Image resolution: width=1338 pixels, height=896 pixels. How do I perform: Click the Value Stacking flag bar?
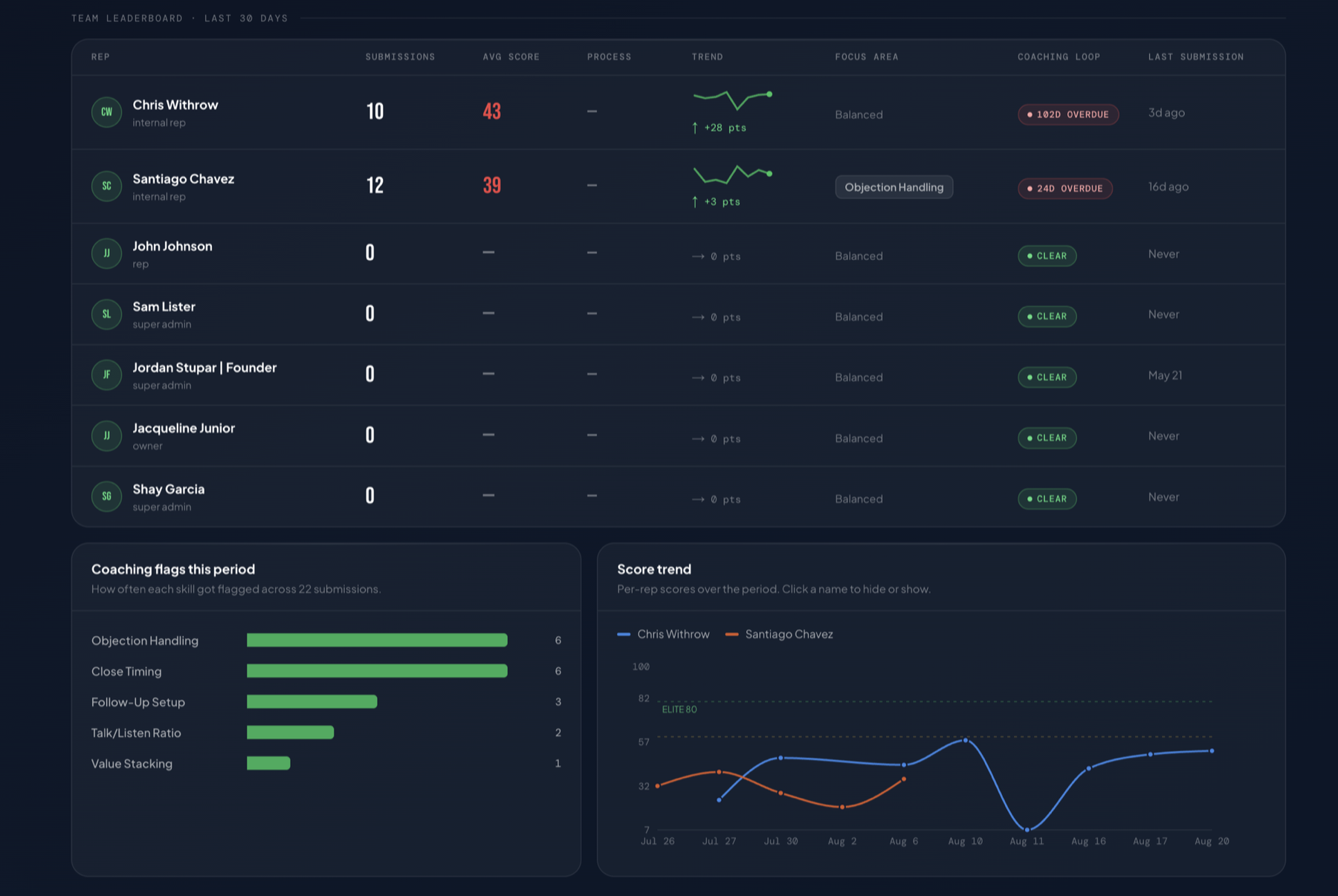pos(268,763)
